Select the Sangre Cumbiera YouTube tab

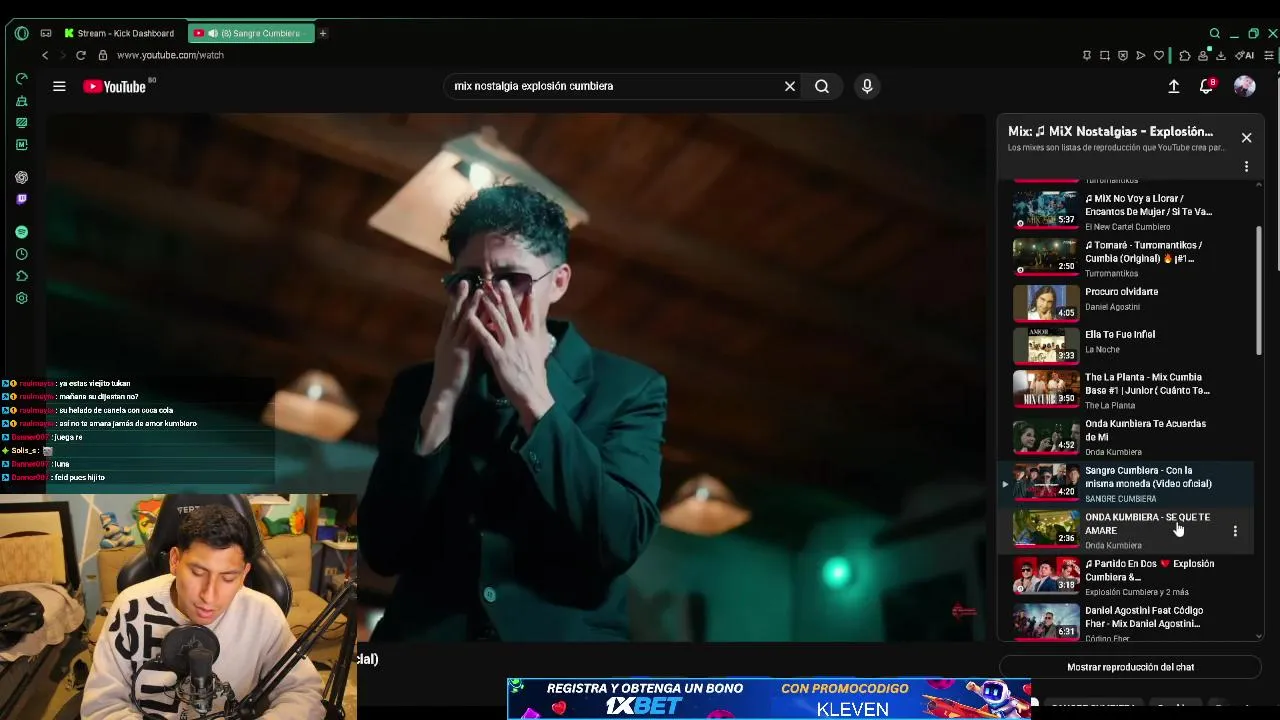[252, 33]
